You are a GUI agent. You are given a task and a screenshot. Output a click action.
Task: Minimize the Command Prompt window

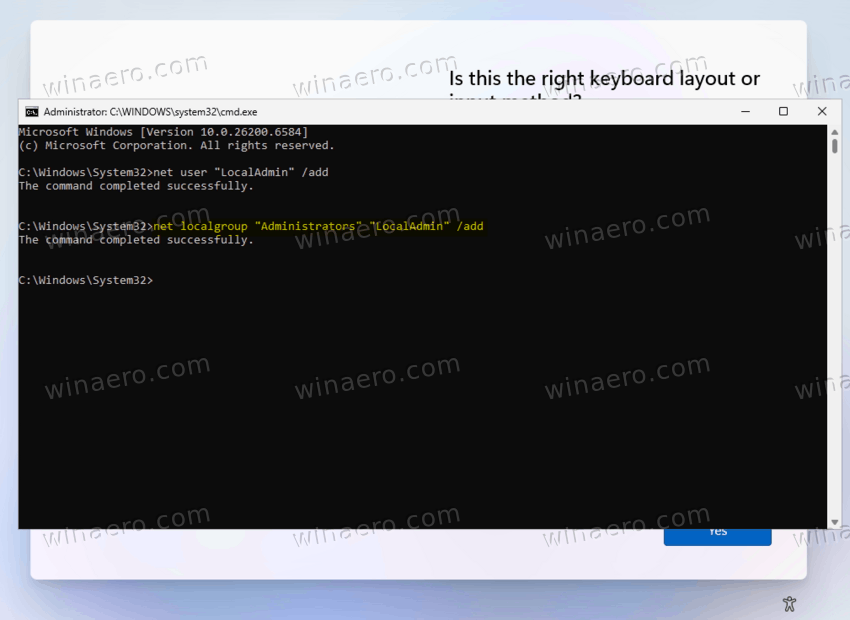[743, 112]
